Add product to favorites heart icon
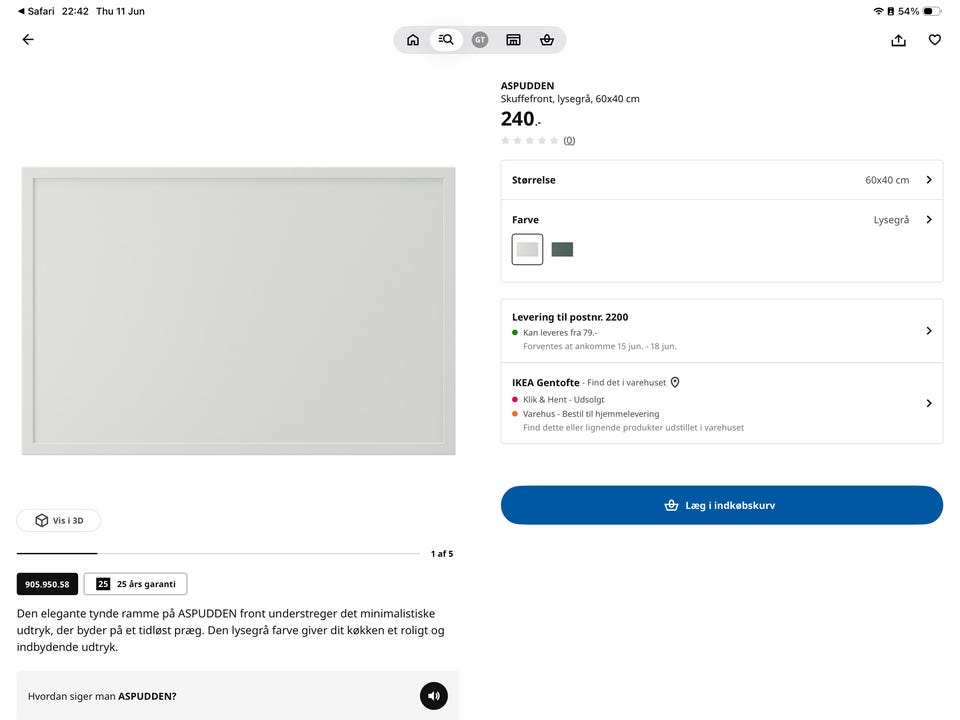The height and width of the screenshot is (720, 960). pyautogui.click(x=934, y=40)
